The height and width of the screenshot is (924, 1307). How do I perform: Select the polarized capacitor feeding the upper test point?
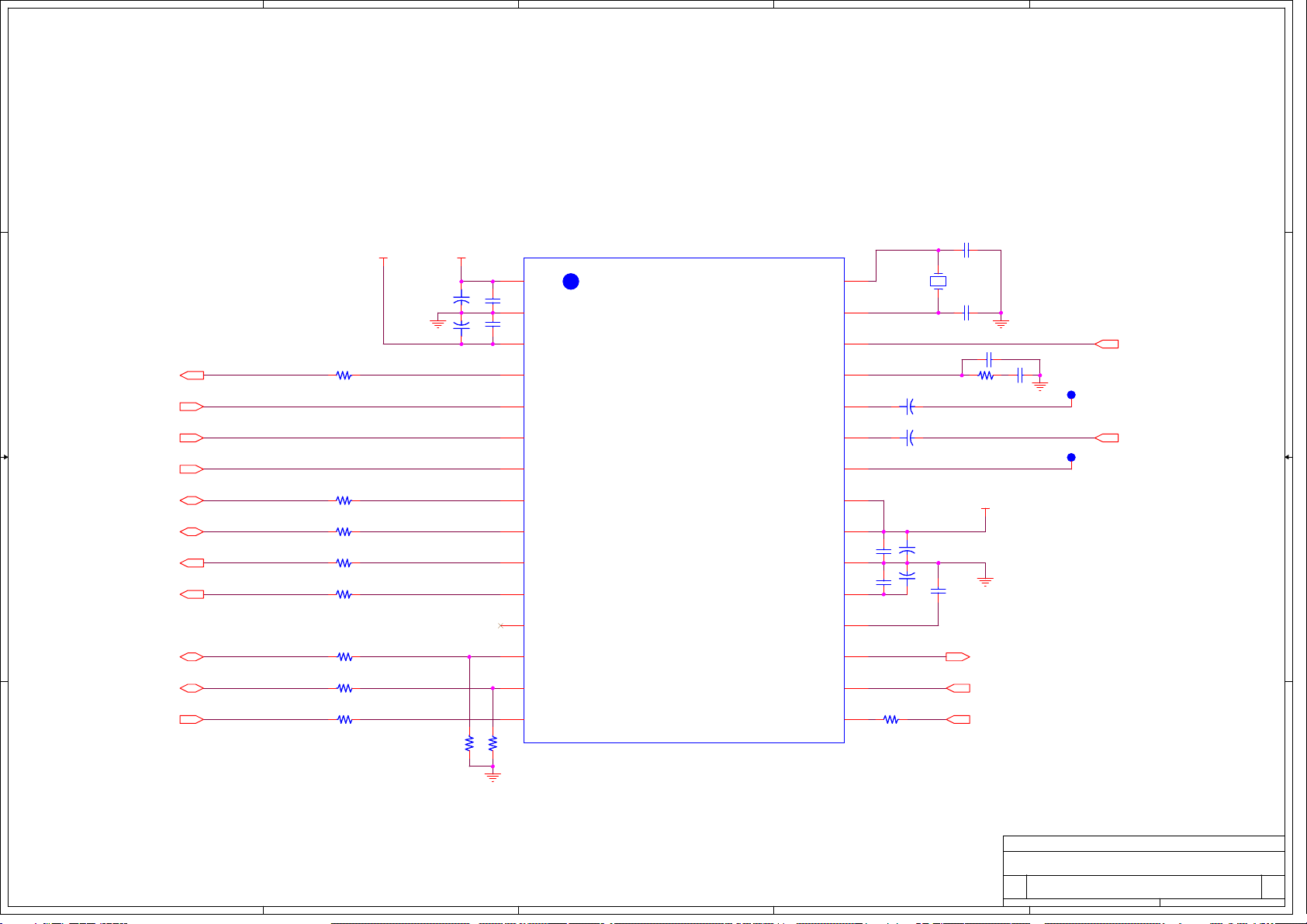pyautogui.click(x=909, y=407)
